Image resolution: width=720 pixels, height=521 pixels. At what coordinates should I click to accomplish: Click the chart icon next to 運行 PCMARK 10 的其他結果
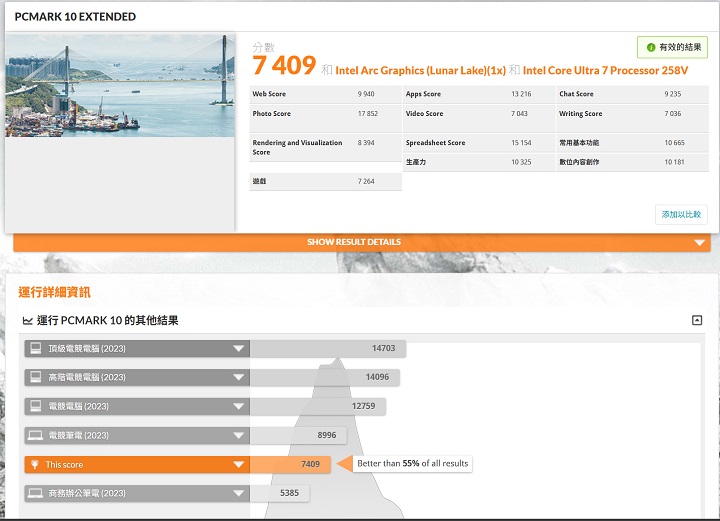click(27, 321)
